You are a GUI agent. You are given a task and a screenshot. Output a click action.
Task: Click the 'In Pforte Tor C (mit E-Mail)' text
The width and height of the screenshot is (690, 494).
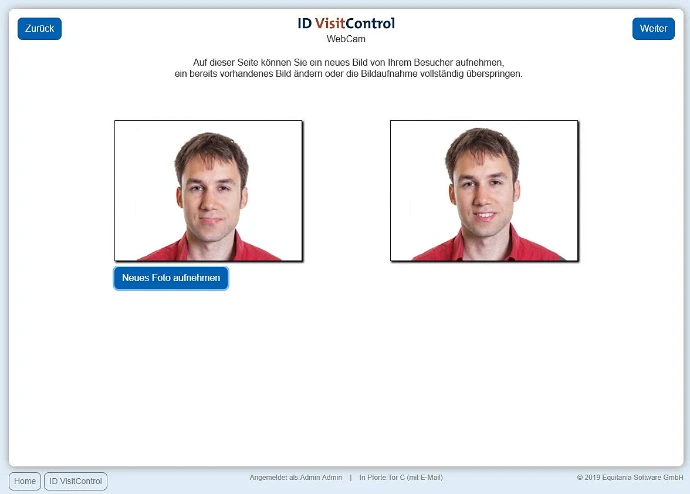pyautogui.click(x=402, y=478)
